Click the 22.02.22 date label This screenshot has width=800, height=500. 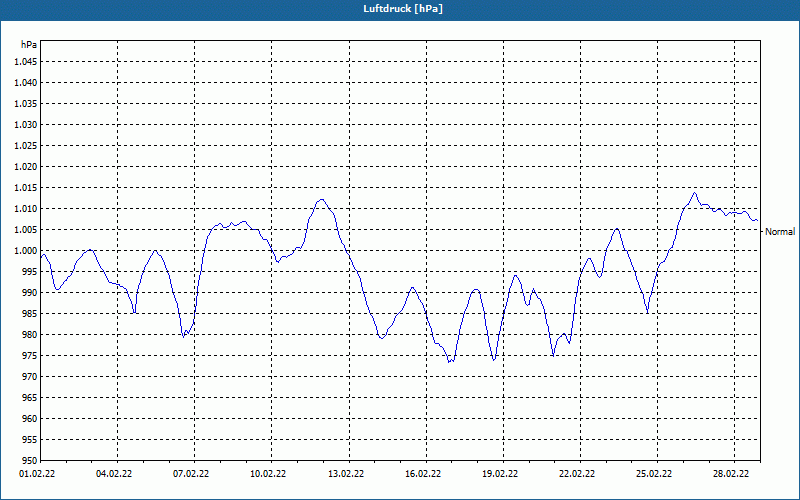coord(577,474)
